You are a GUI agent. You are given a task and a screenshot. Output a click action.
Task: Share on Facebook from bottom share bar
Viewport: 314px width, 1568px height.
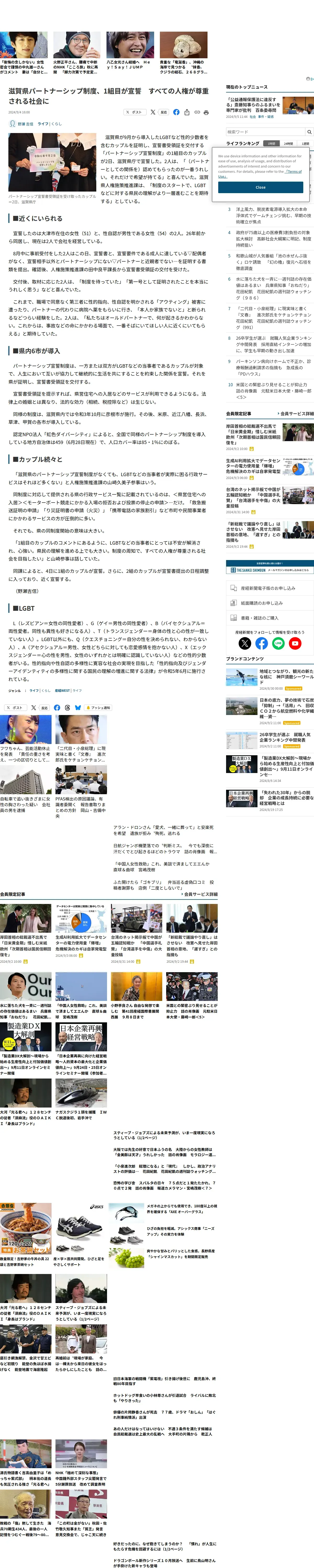pyautogui.click(x=57, y=707)
